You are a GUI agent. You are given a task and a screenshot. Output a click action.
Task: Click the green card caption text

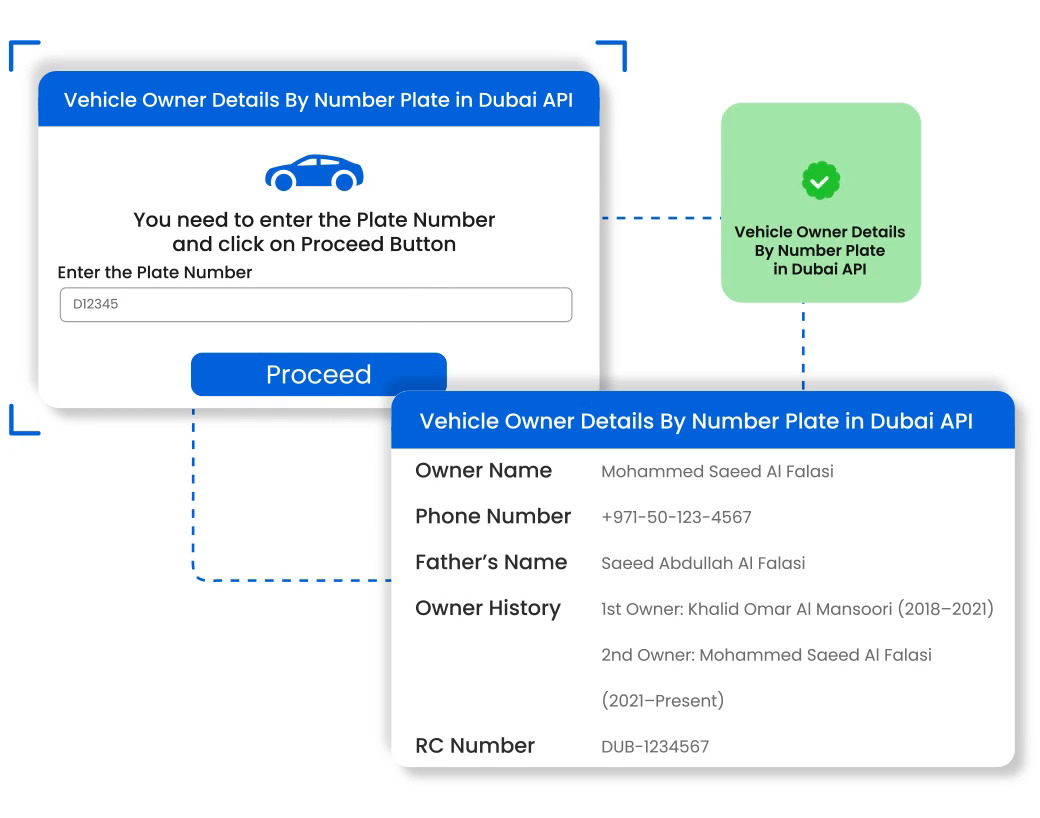pos(820,250)
